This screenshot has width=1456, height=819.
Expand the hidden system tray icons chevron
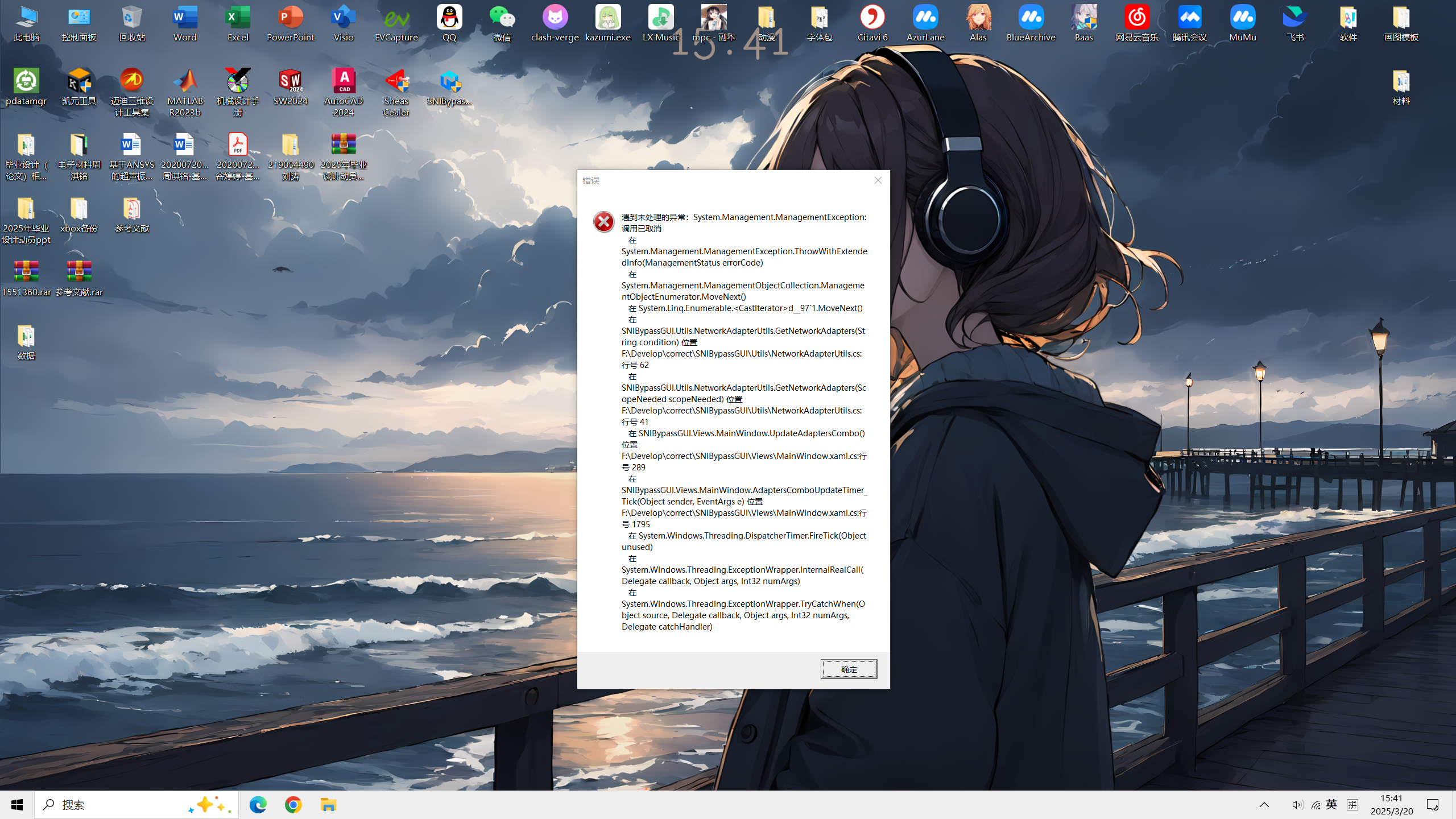click(1264, 805)
